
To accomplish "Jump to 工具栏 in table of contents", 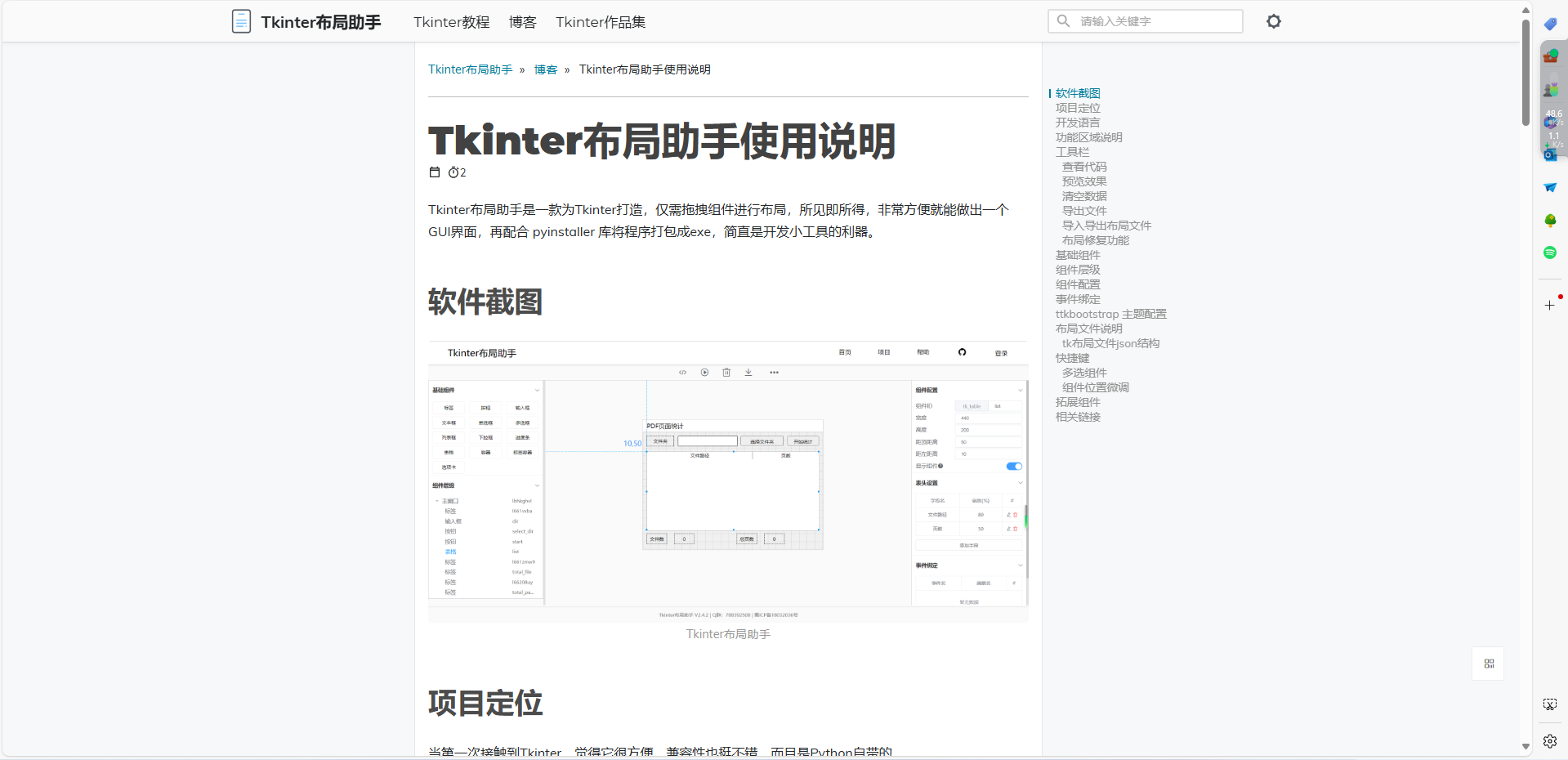I will 1072,152.
